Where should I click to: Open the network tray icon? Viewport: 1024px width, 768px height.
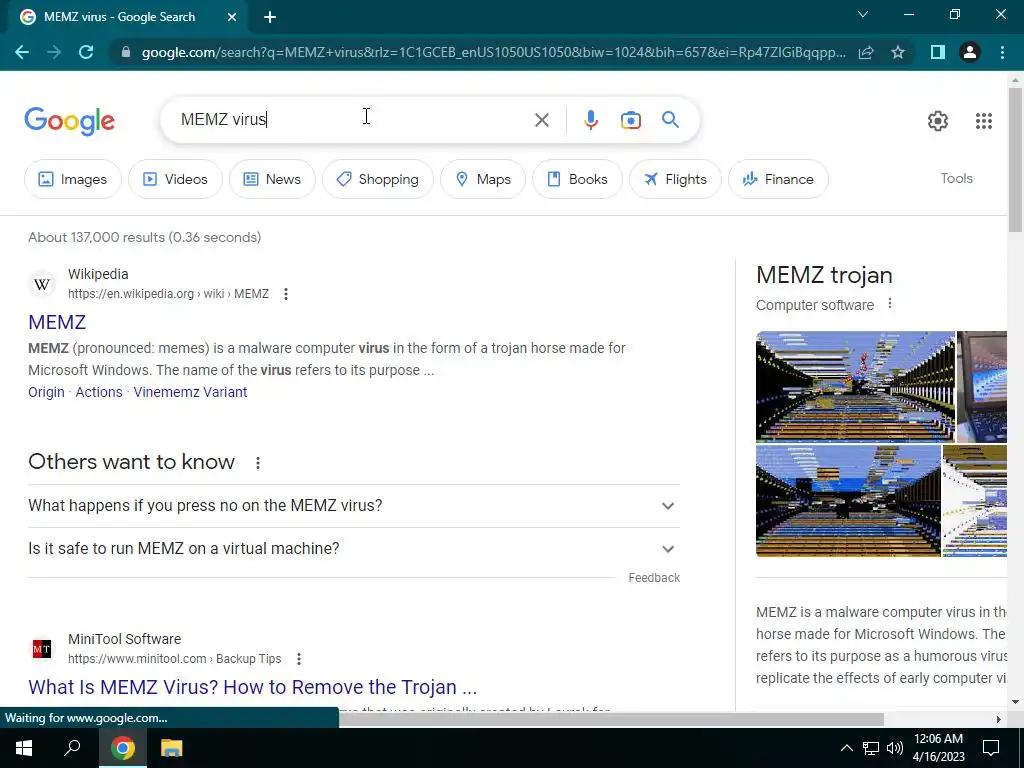[871, 748]
